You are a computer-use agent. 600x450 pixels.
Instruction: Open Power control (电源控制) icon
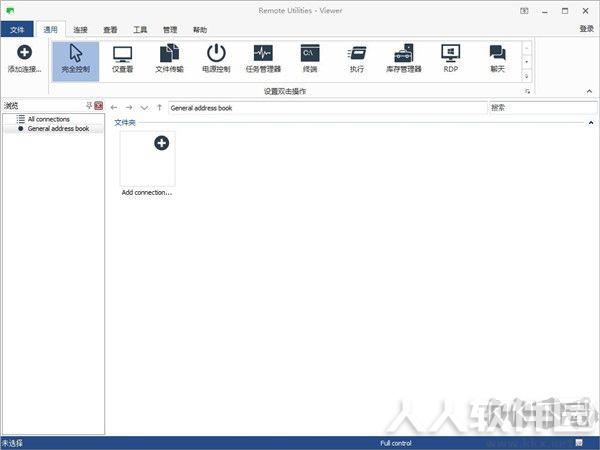[x=216, y=61]
